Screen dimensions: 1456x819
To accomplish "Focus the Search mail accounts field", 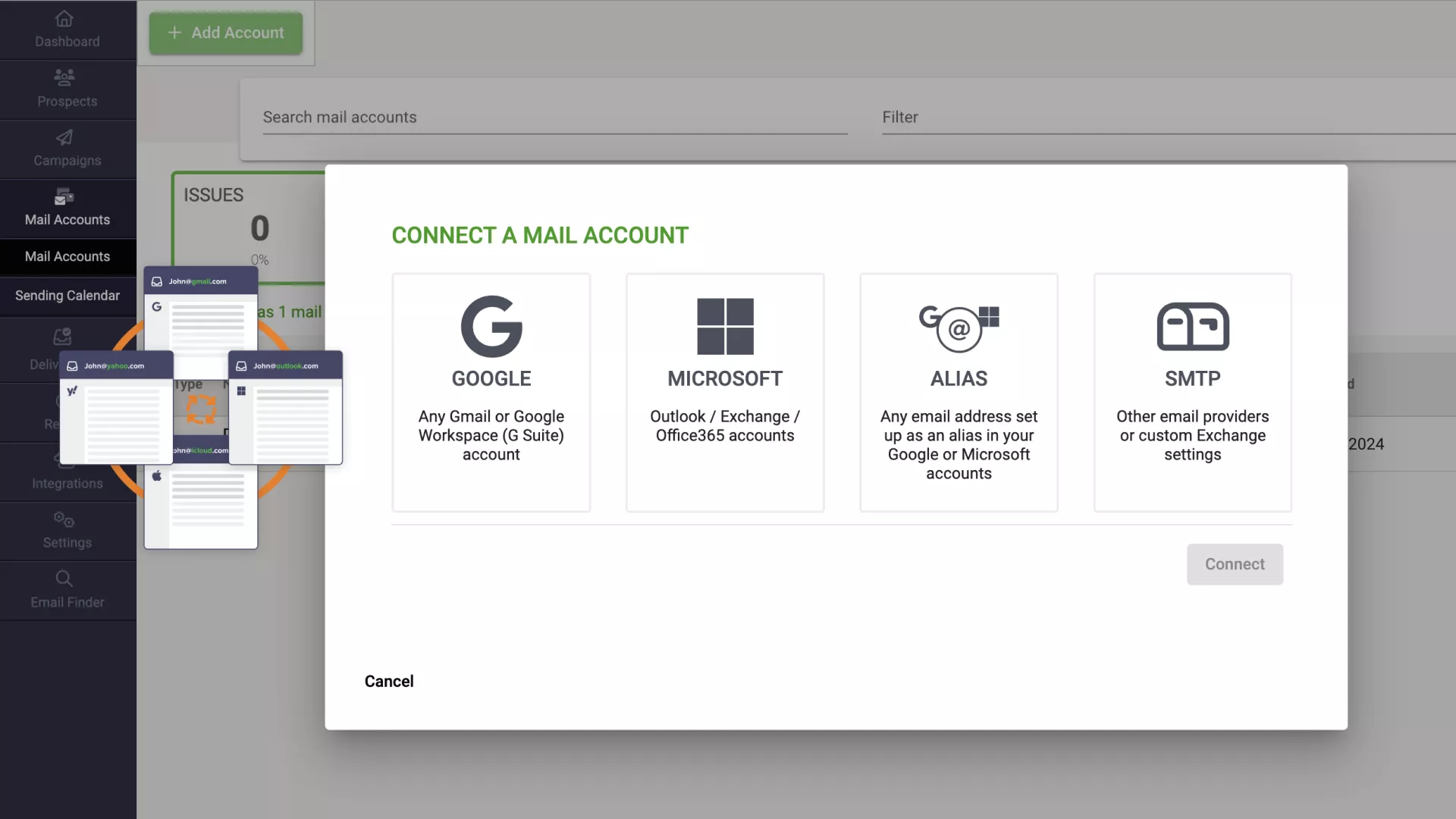I will 554,118.
